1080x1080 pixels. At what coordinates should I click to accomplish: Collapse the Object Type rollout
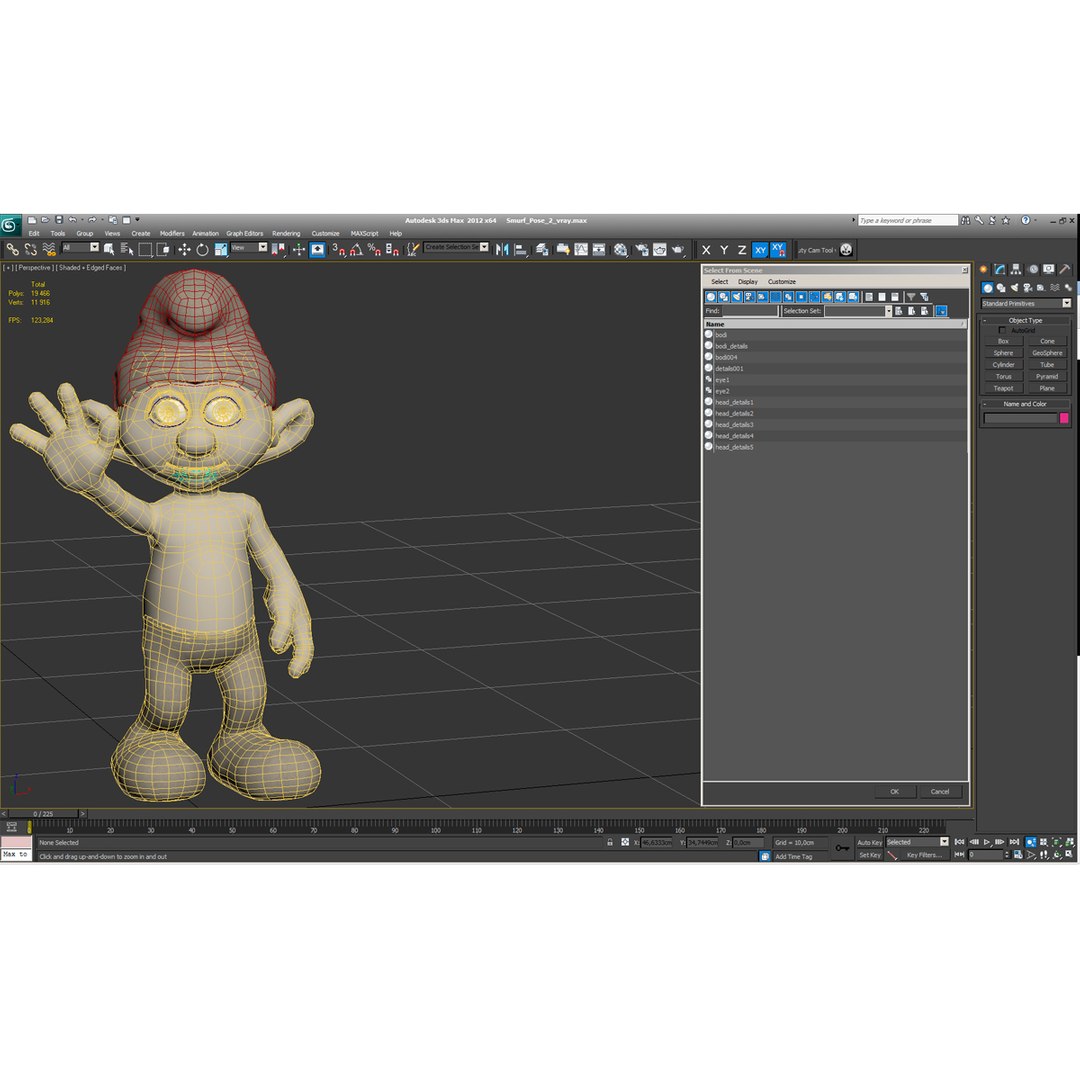tap(1025, 320)
